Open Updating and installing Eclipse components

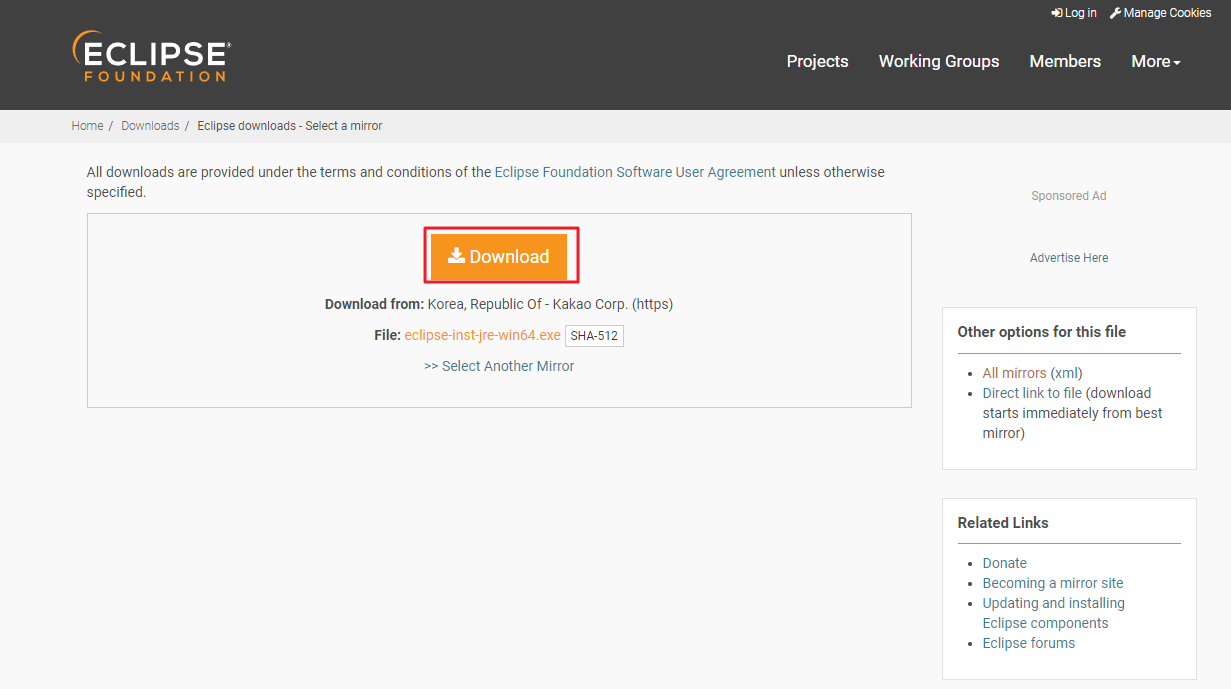point(1054,613)
